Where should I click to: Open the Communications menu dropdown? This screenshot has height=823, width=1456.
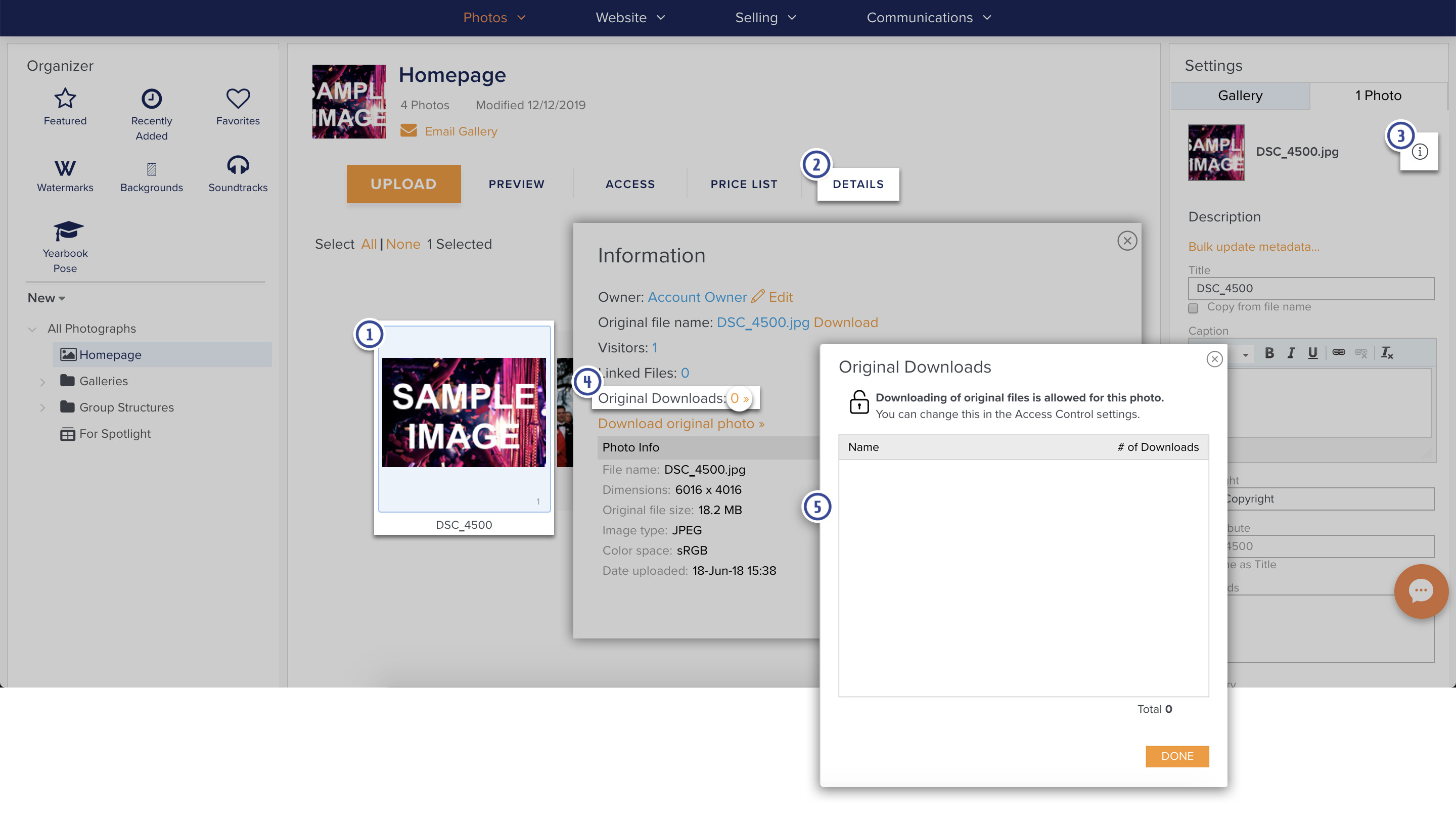tap(929, 18)
